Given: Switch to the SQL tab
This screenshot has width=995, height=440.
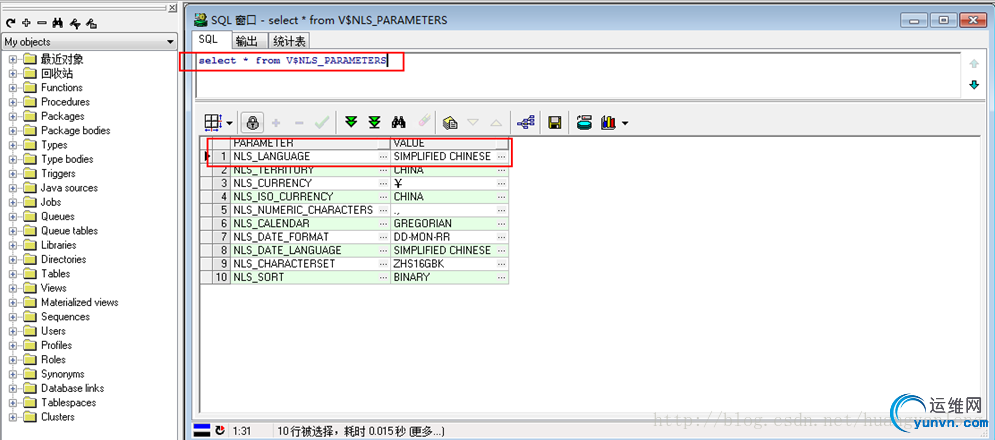Looking at the screenshot, I should [208, 39].
